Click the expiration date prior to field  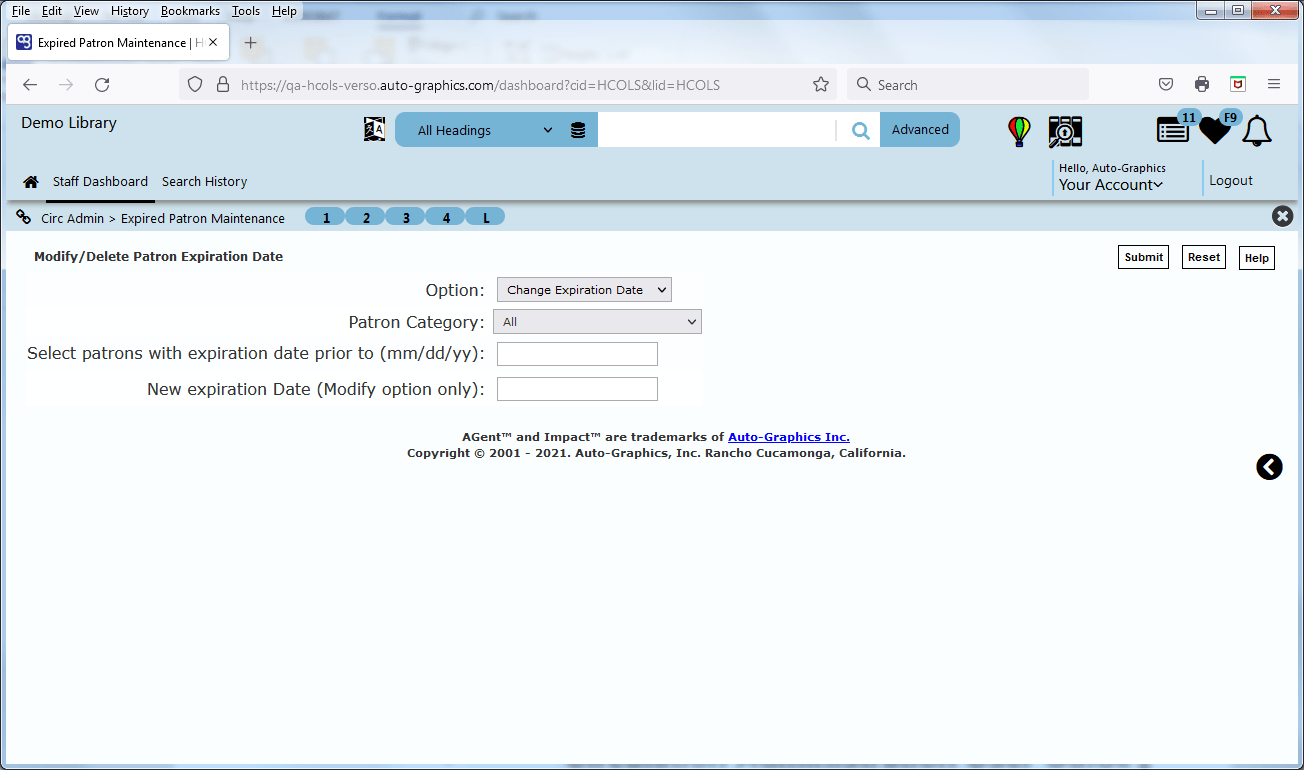click(577, 354)
